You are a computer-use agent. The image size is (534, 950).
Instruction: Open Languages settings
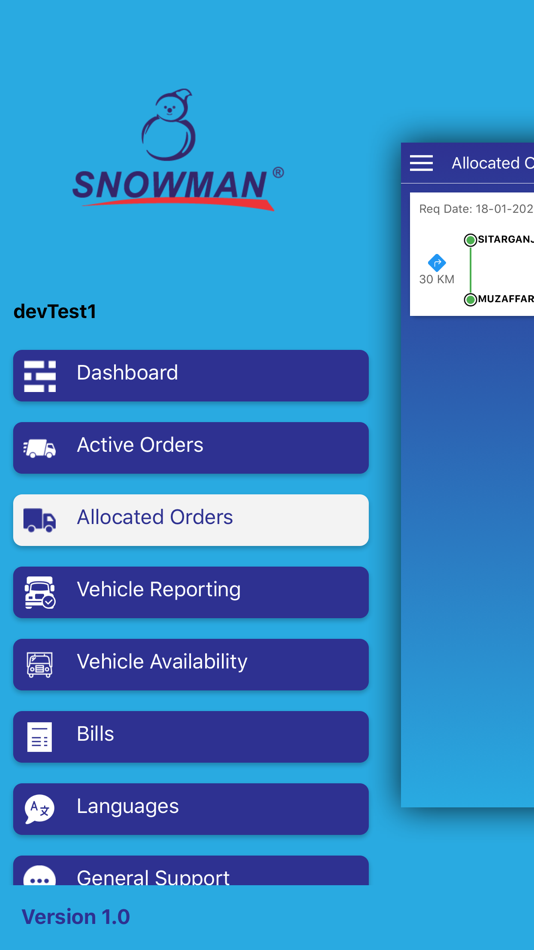191,809
